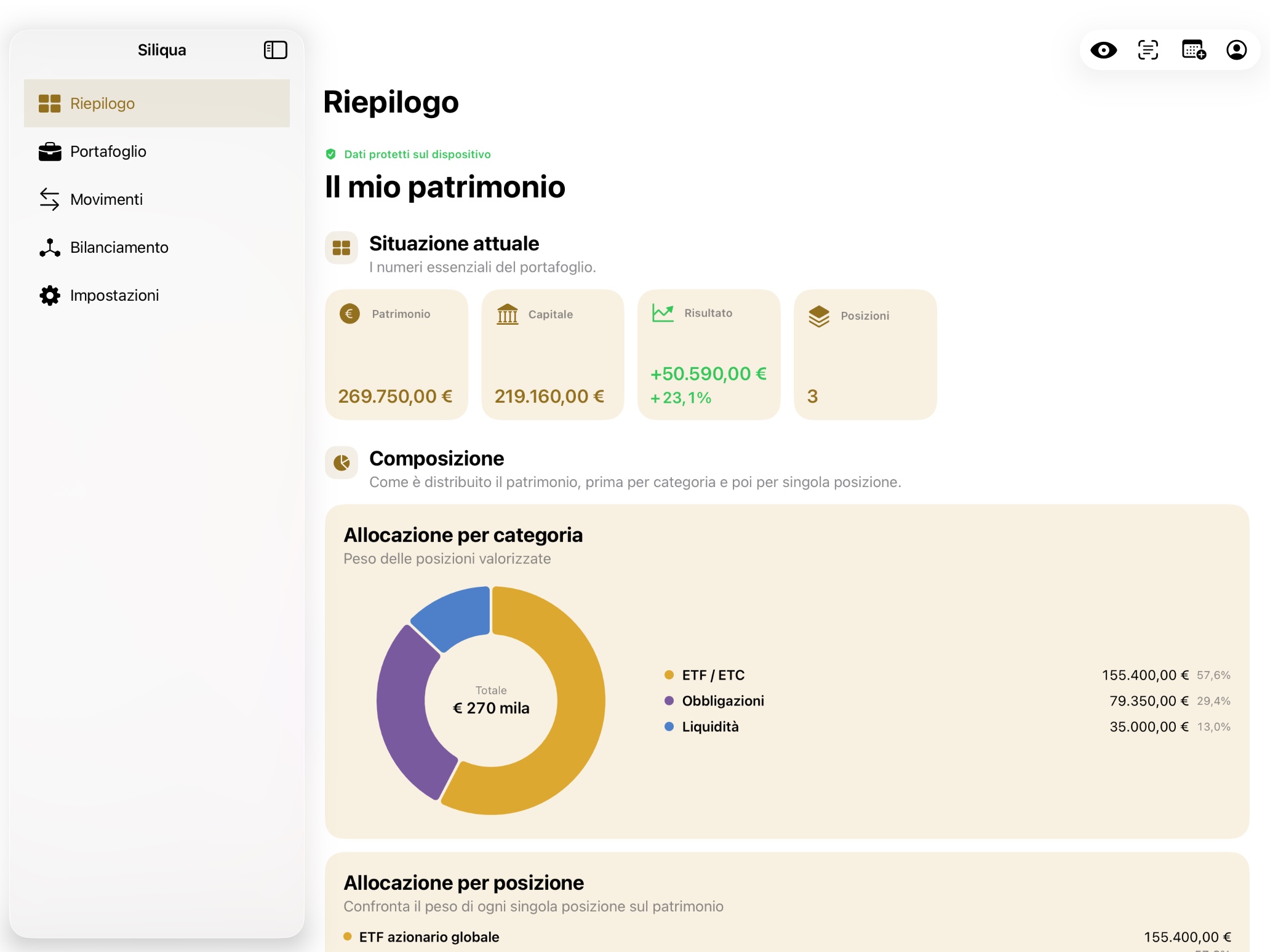Click the Posizioni layers icon
The height and width of the screenshot is (952, 1270).
pos(819,316)
